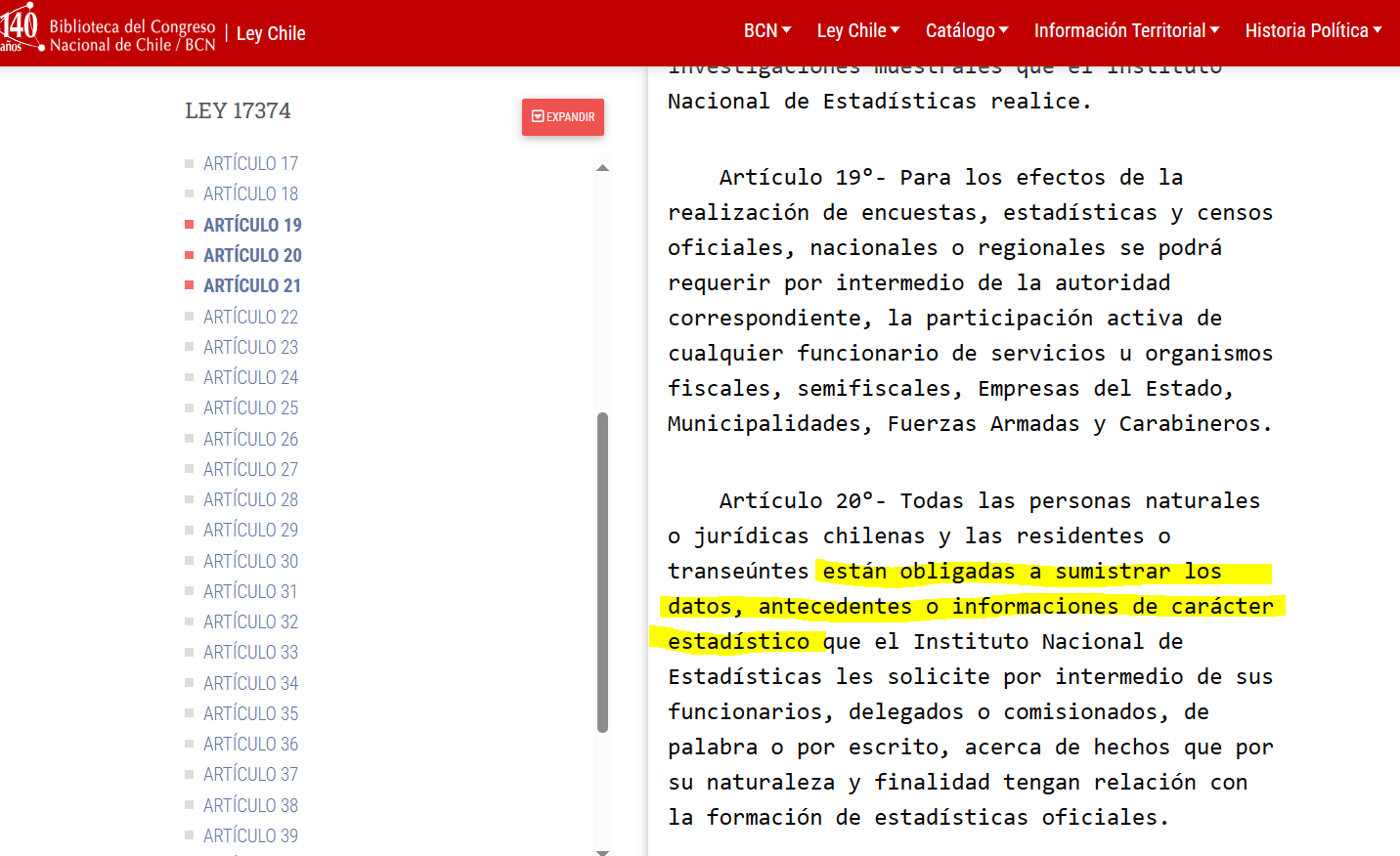The width and height of the screenshot is (1400, 856).
Task: Jump to ARTÍCULO 23
Action: click(250, 347)
